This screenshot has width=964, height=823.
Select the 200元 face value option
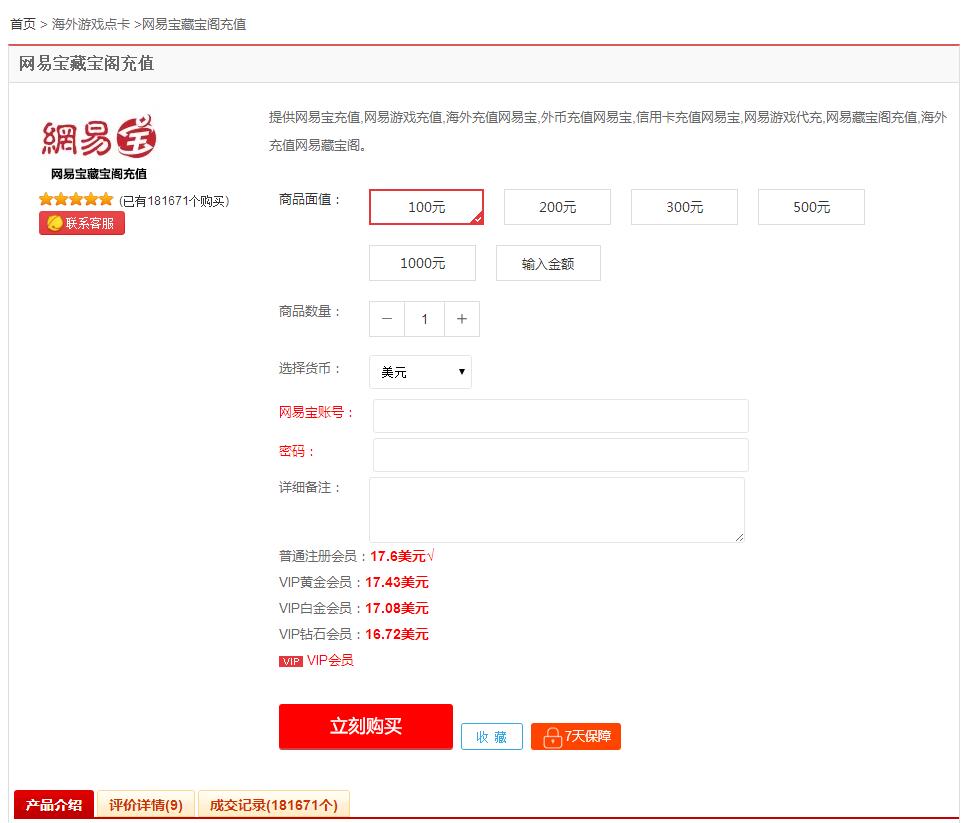click(557, 207)
